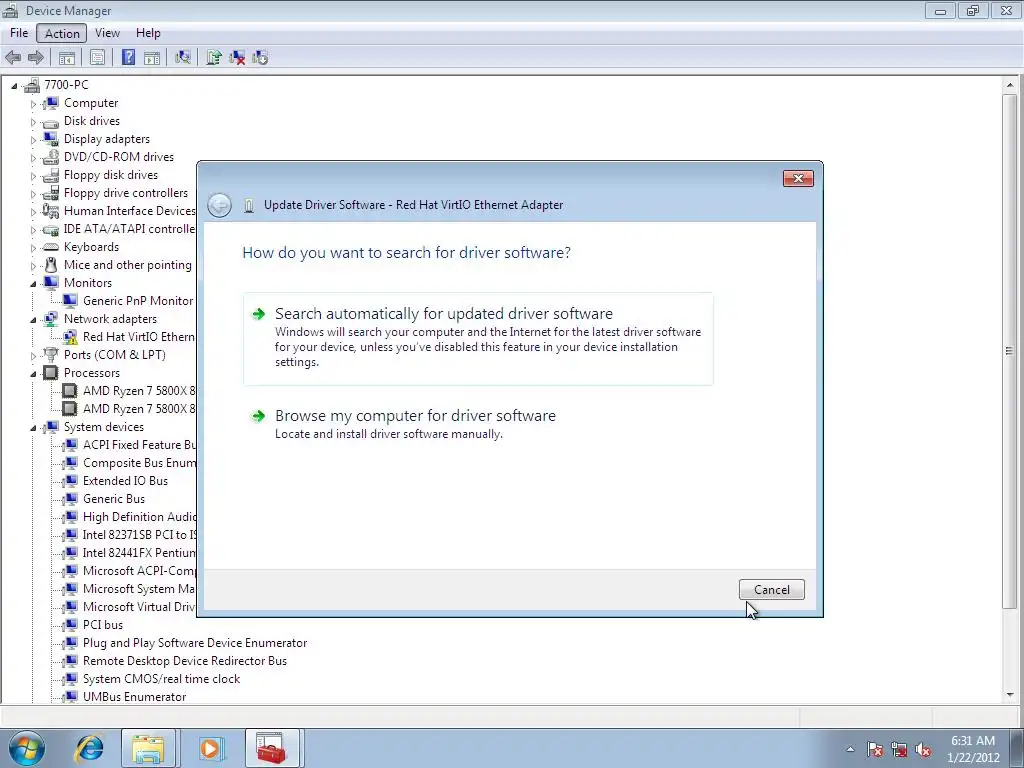1024x768 pixels.
Task: Click the Disable device toolbar icon
Action: click(x=260, y=57)
